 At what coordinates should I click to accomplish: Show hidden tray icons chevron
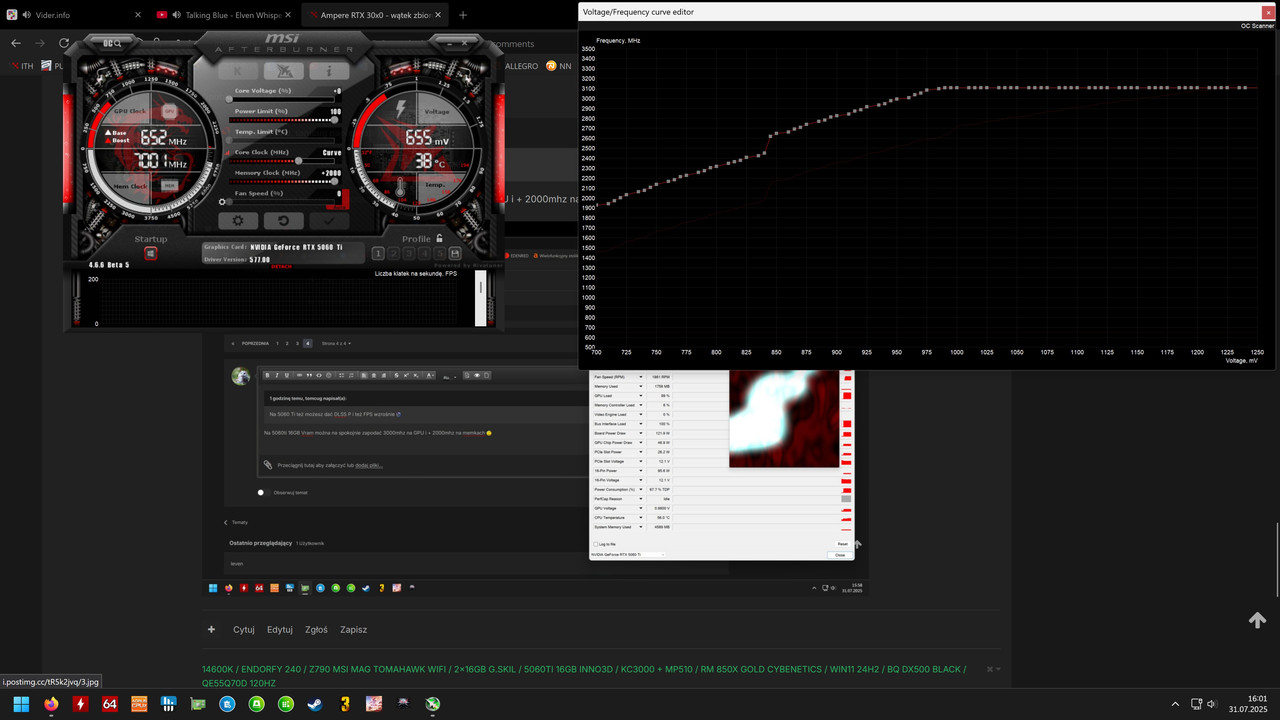[1176, 704]
